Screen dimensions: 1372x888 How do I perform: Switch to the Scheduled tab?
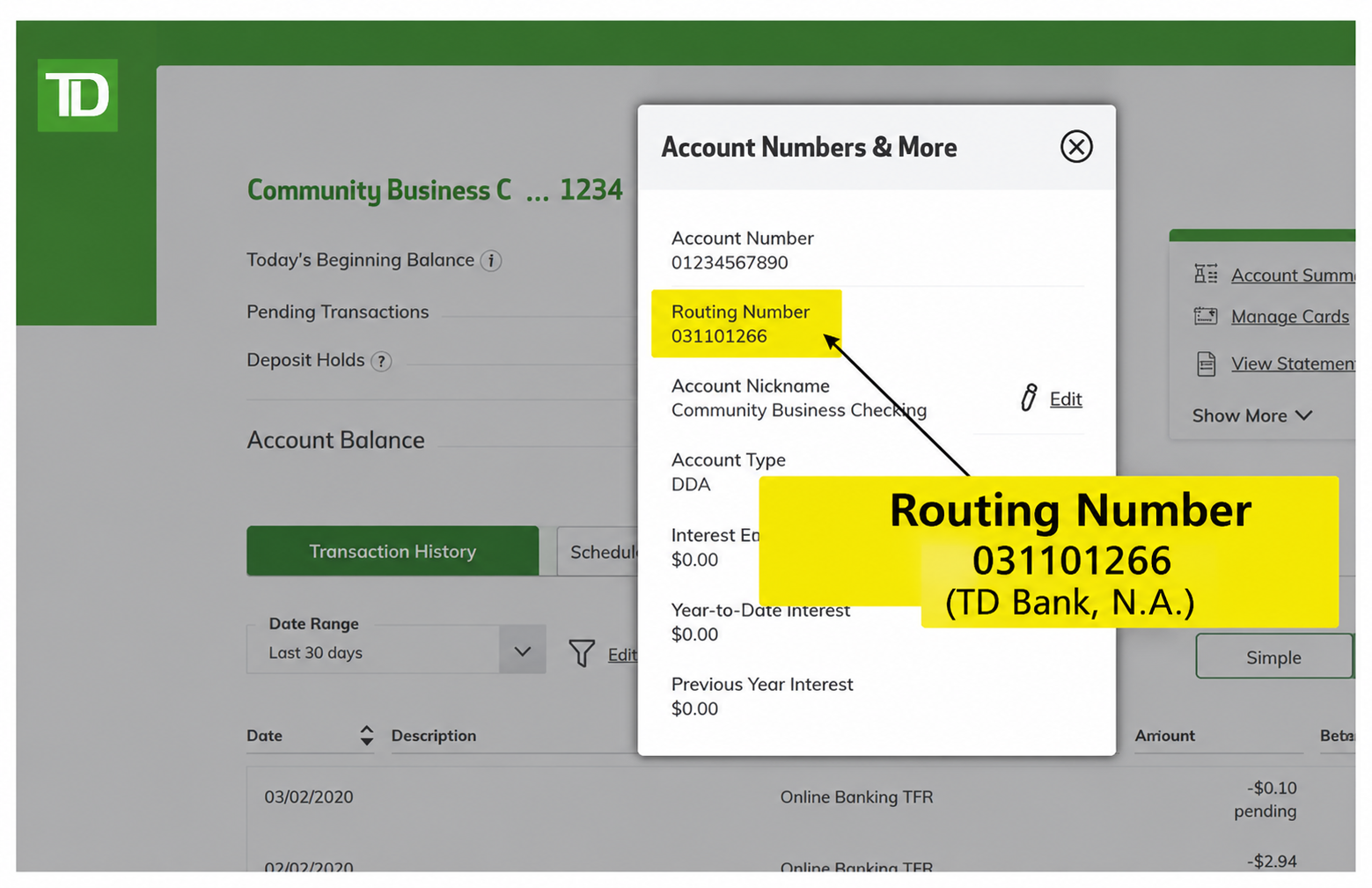click(x=598, y=552)
